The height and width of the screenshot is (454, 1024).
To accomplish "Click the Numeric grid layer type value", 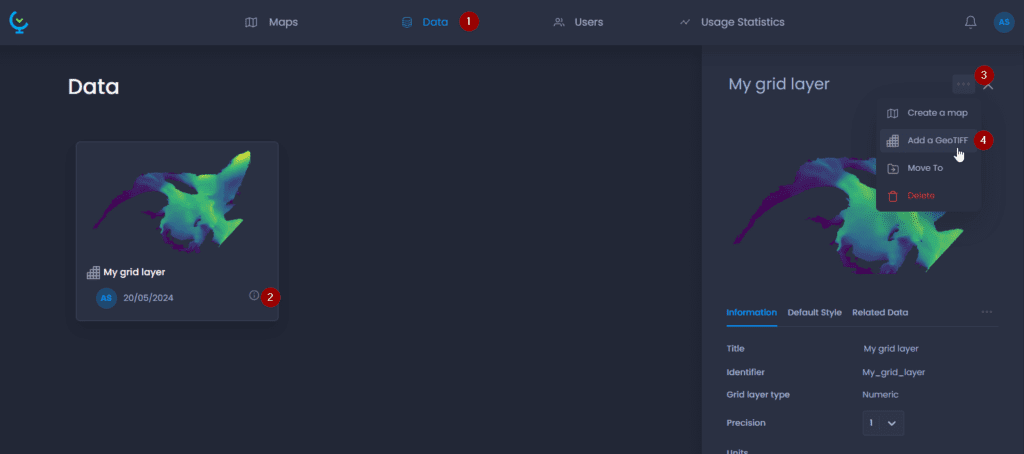I will (880, 395).
